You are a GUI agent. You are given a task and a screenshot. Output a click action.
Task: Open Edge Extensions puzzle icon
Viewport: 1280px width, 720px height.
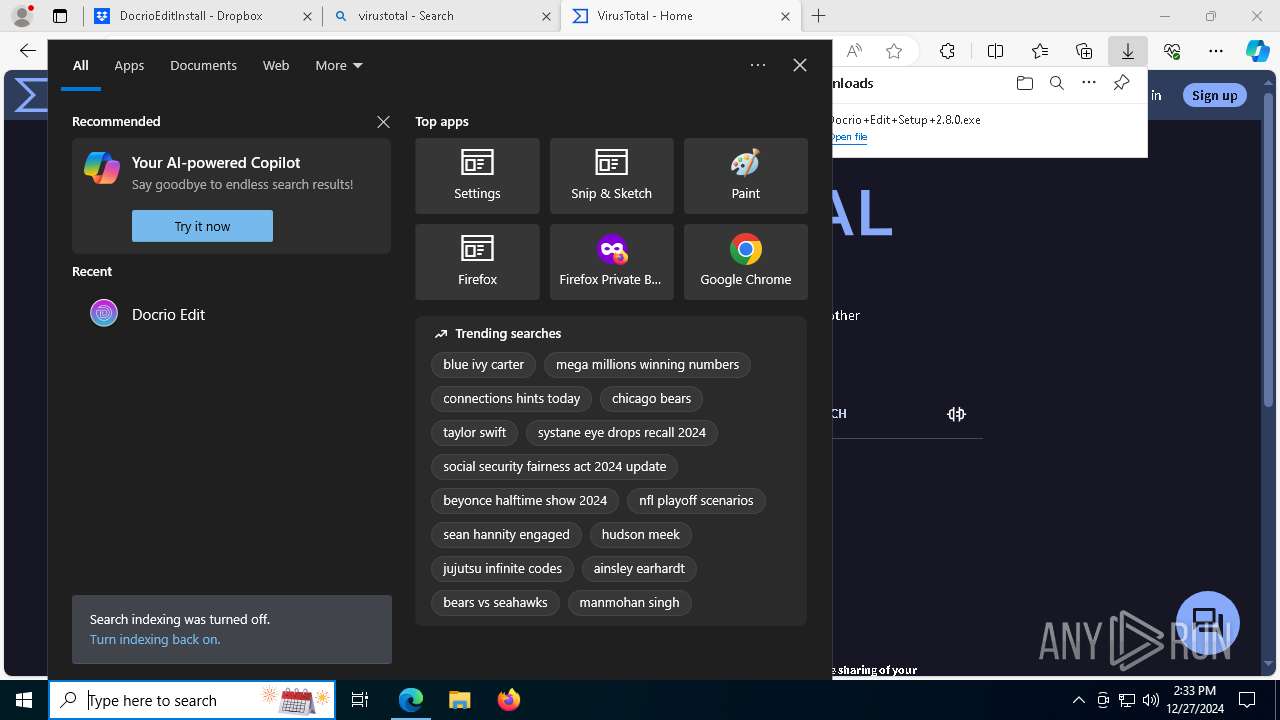pyautogui.click(x=947, y=51)
